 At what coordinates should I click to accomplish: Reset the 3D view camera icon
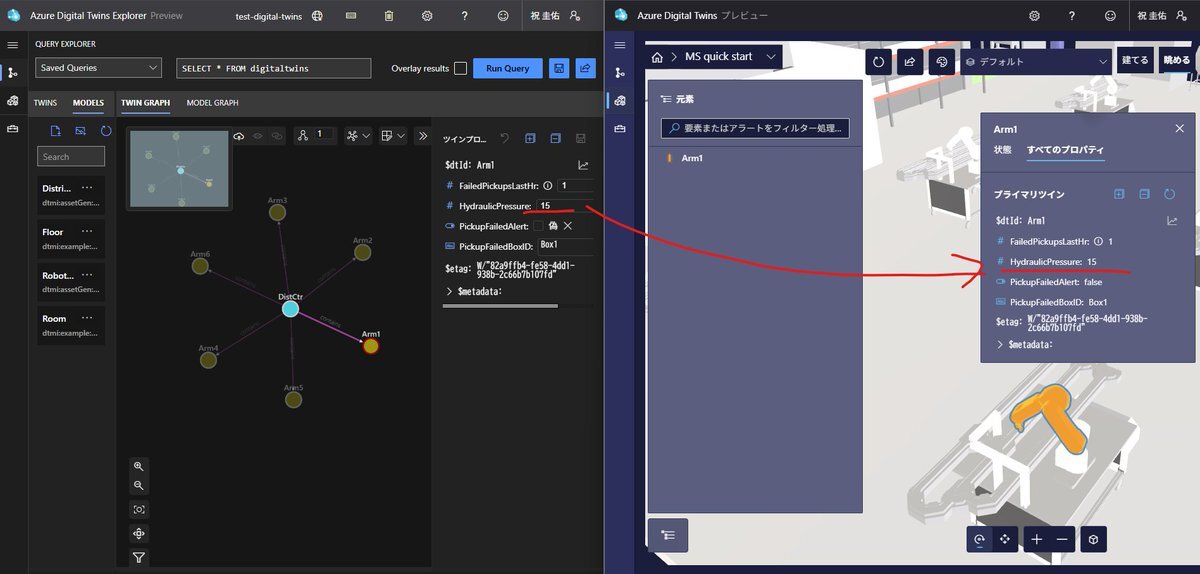pyautogui.click(x=878, y=61)
